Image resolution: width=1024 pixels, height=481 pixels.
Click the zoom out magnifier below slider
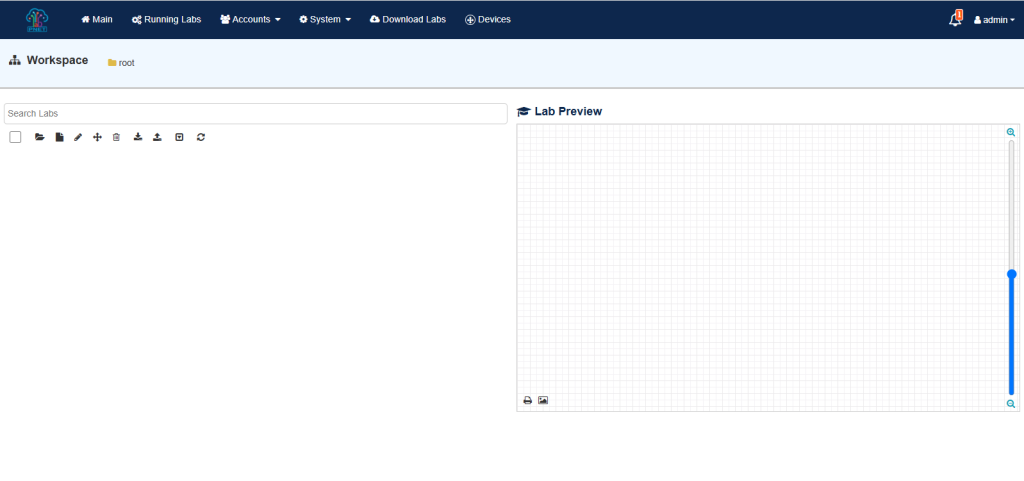pos(1011,404)
